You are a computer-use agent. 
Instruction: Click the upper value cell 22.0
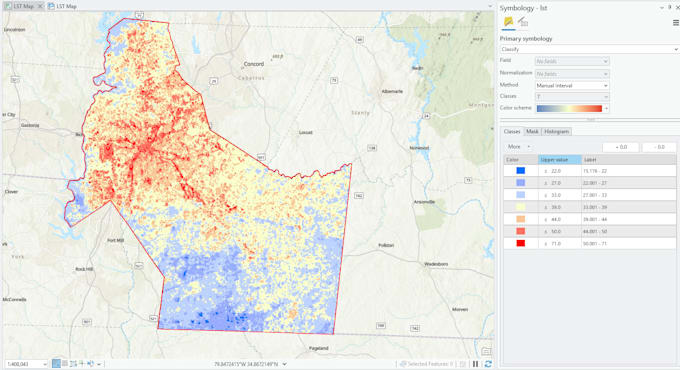[559, 171]
